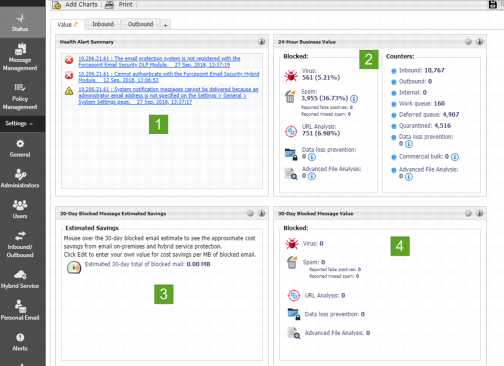Collapse the Settings section in sidebar
This screenshot has width=504, height=366.
pyautogui.click(x=19, y=124)
